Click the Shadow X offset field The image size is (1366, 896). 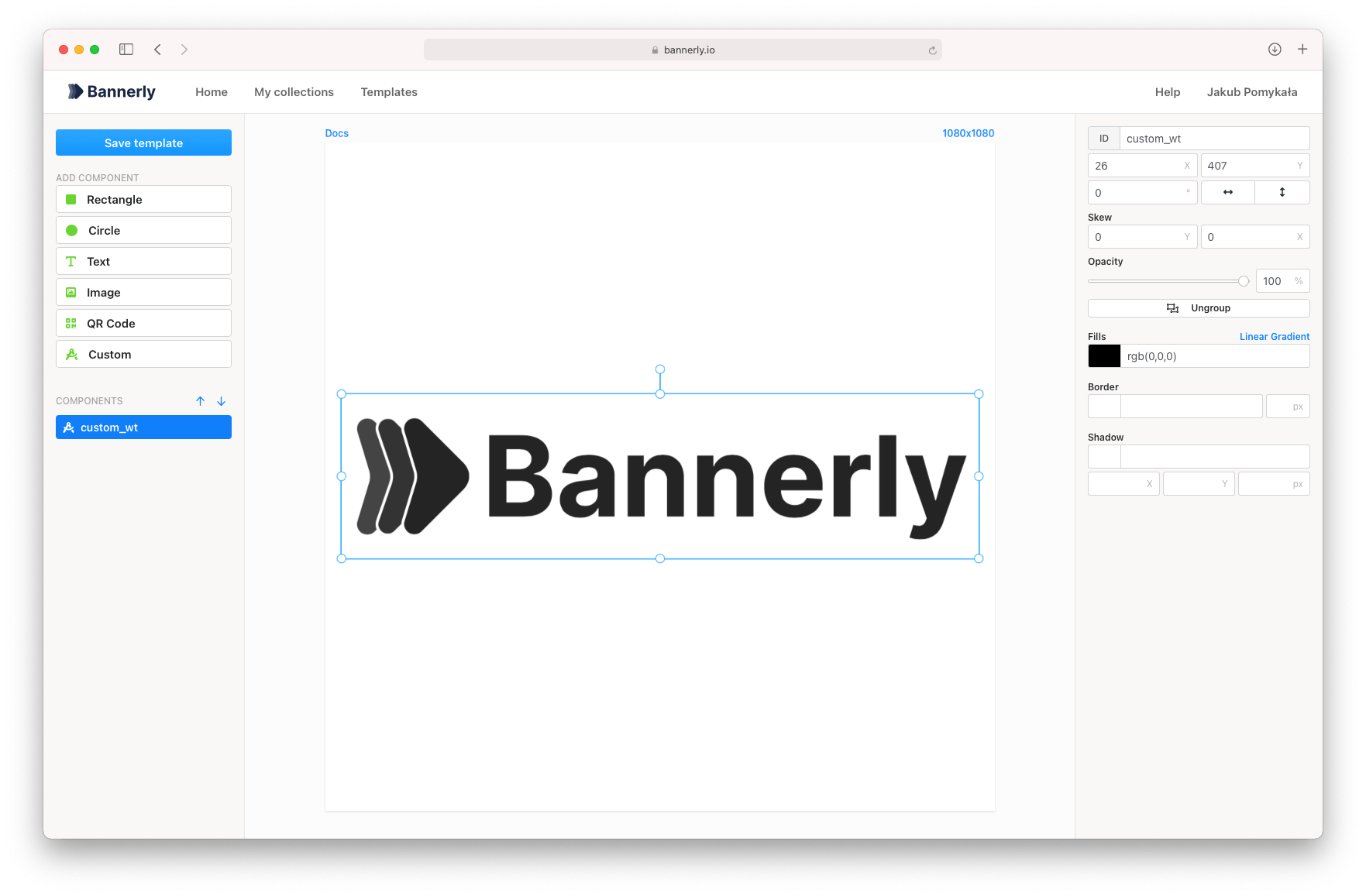pyautogui.click(x=1123, y=484)
